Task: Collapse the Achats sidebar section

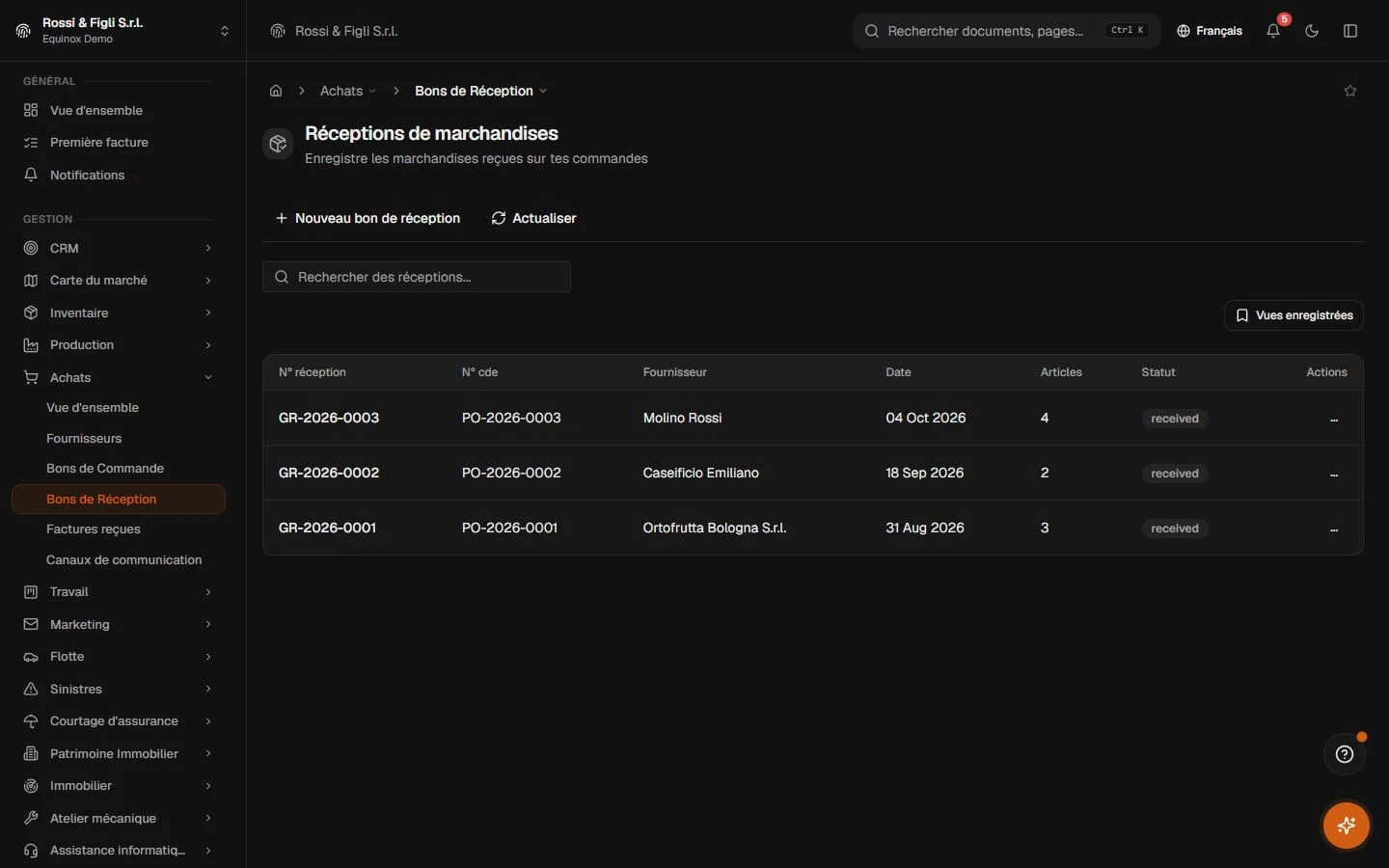Action: pyautogui.click(x=118, y=377)
